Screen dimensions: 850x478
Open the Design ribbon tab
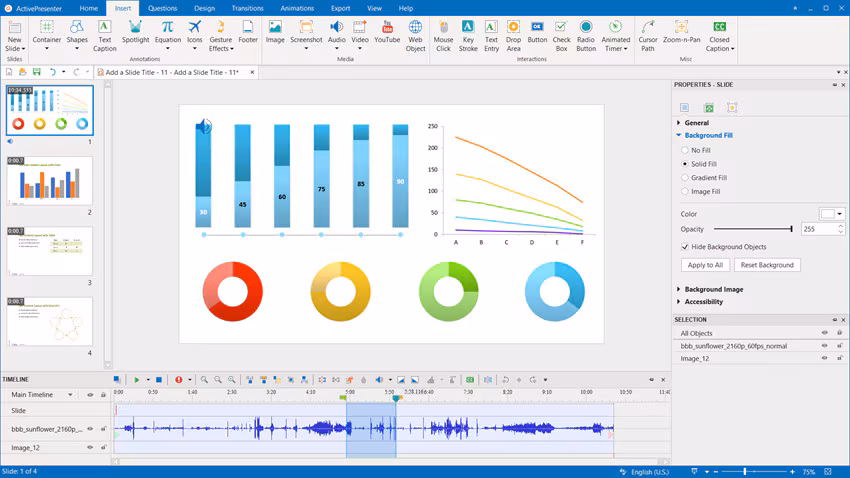coord(204,8)
